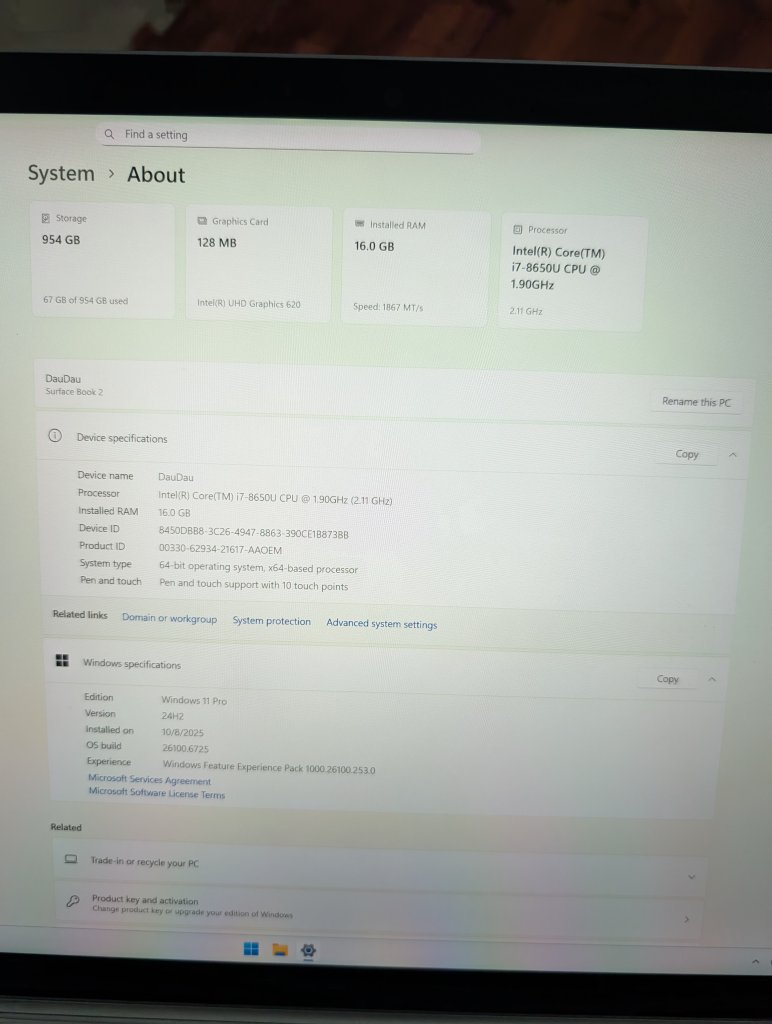The width and height of the screenshot is (772, 1024).
Task: Copy the Device specifications
Action: coord(687,454)
